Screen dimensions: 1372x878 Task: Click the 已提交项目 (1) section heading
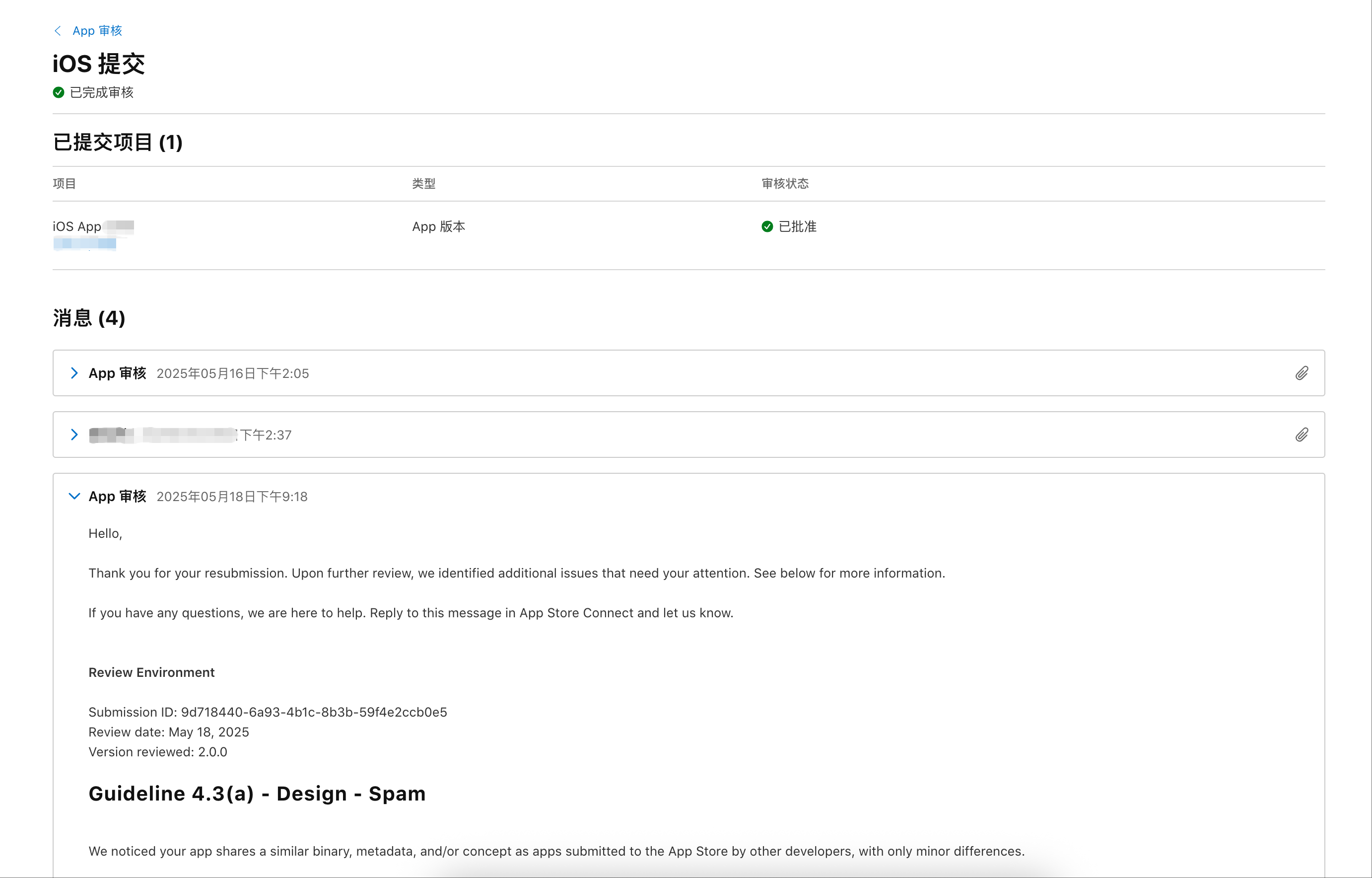[117, 143]
